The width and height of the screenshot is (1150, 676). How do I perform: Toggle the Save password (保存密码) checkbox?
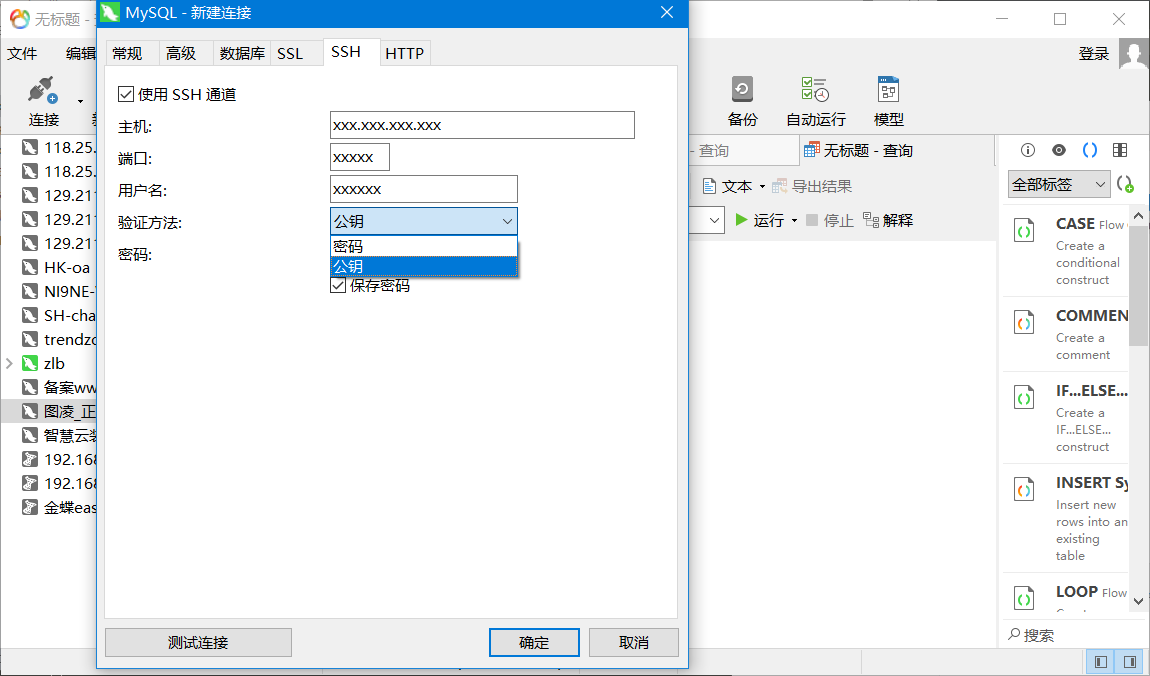338,286
